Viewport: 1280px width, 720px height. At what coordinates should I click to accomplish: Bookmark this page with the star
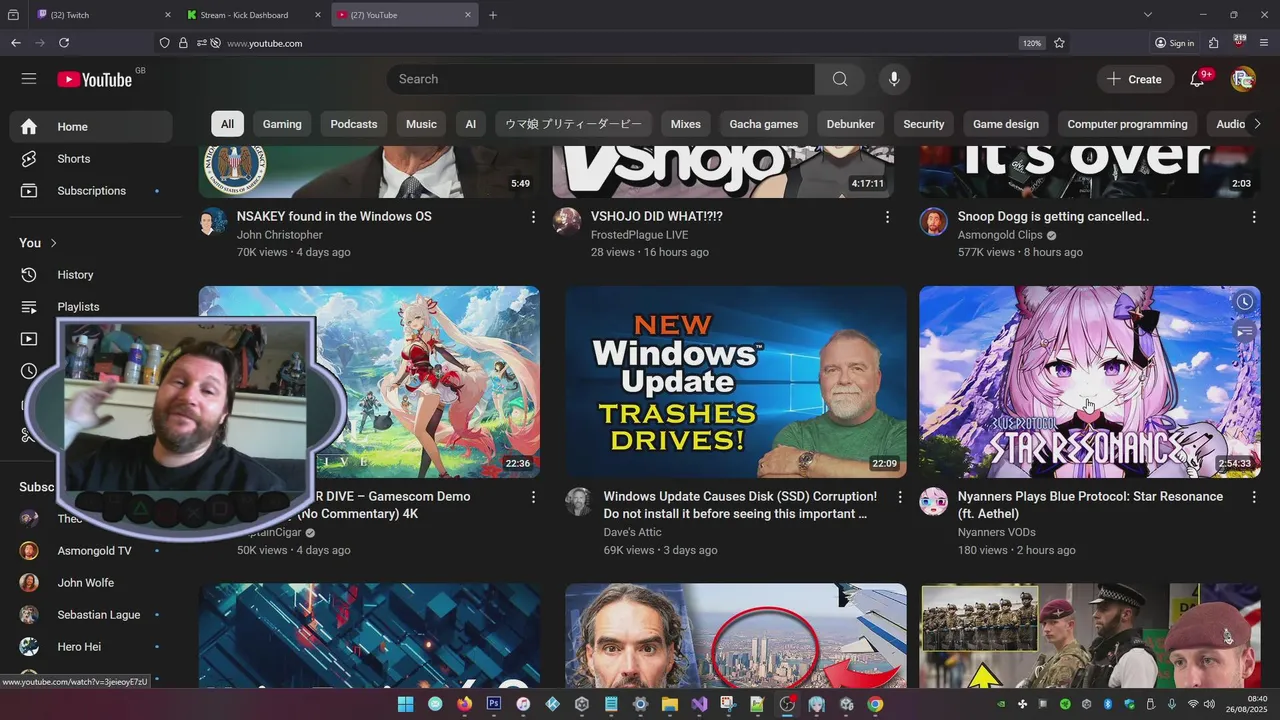[1059, 43]
